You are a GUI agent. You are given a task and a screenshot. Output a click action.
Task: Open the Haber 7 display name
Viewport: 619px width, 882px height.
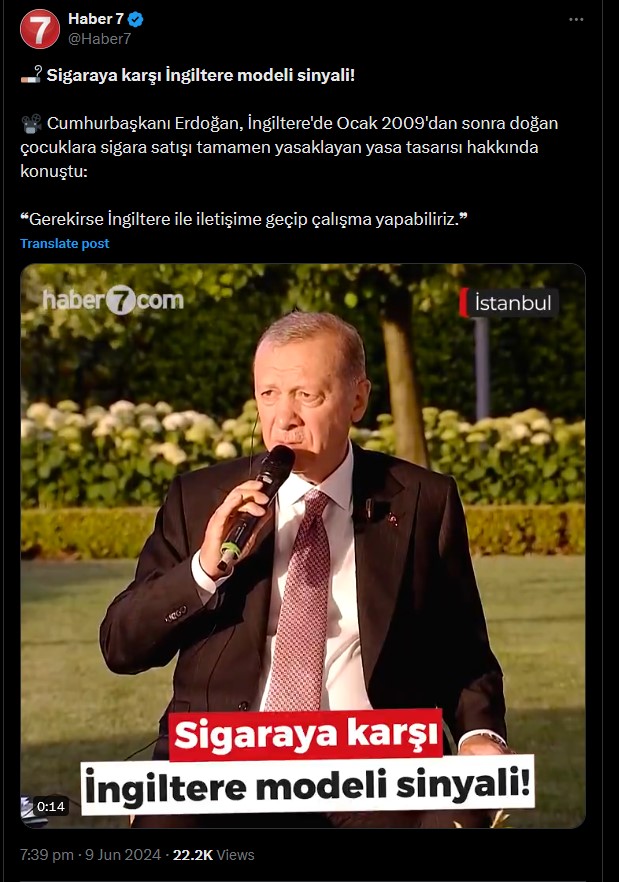pyautogui.click(x=96, y=19)
